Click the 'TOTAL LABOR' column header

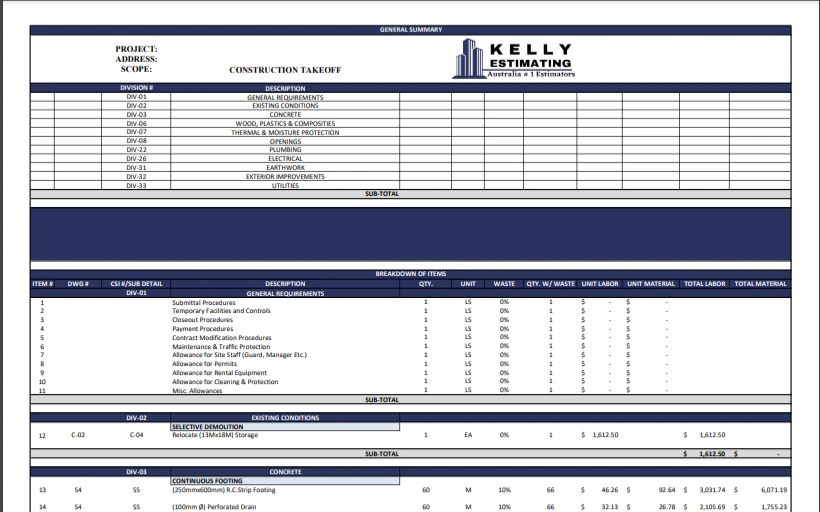pos(704,284)
